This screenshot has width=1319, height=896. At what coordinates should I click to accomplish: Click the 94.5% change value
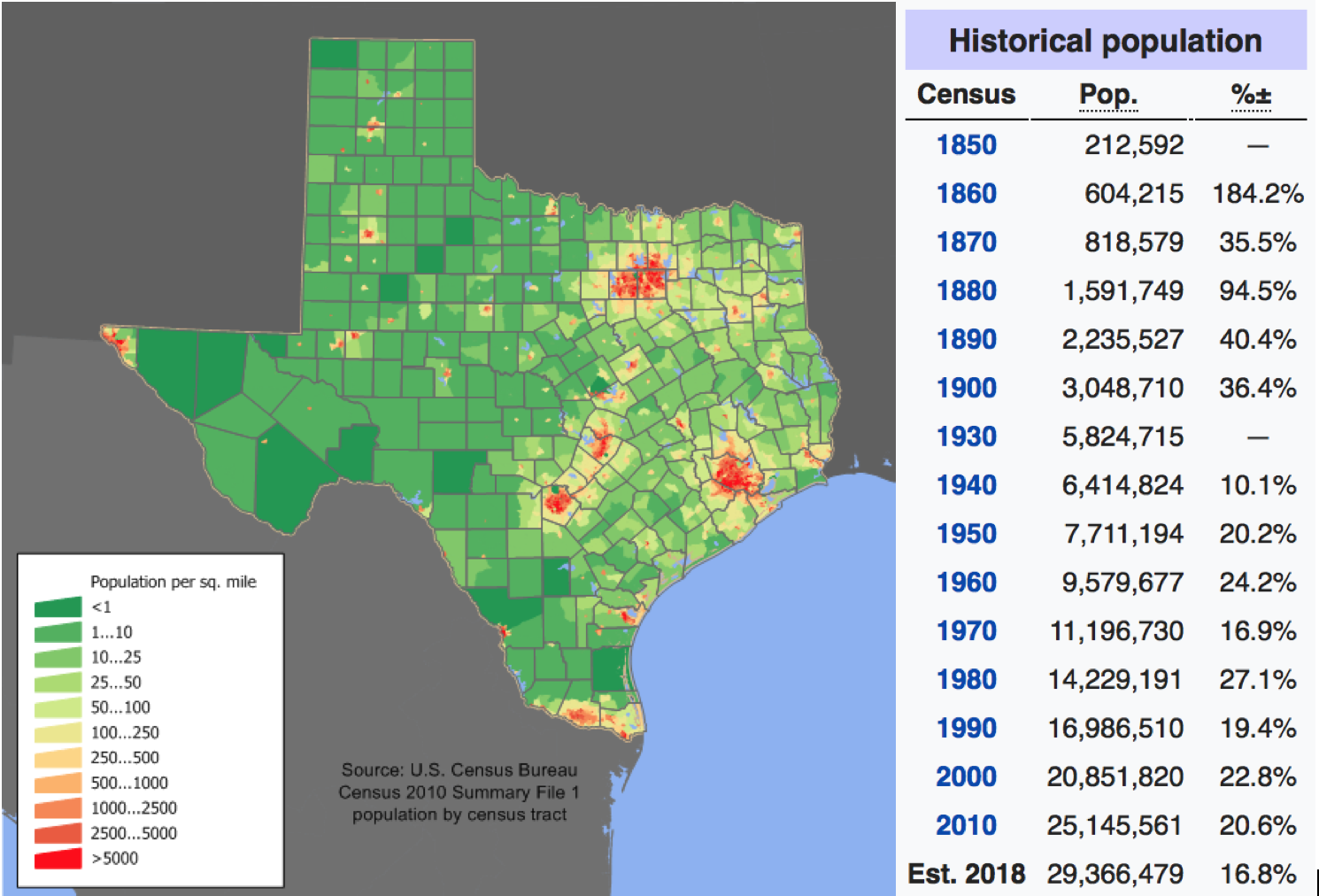pos(1258,291)
